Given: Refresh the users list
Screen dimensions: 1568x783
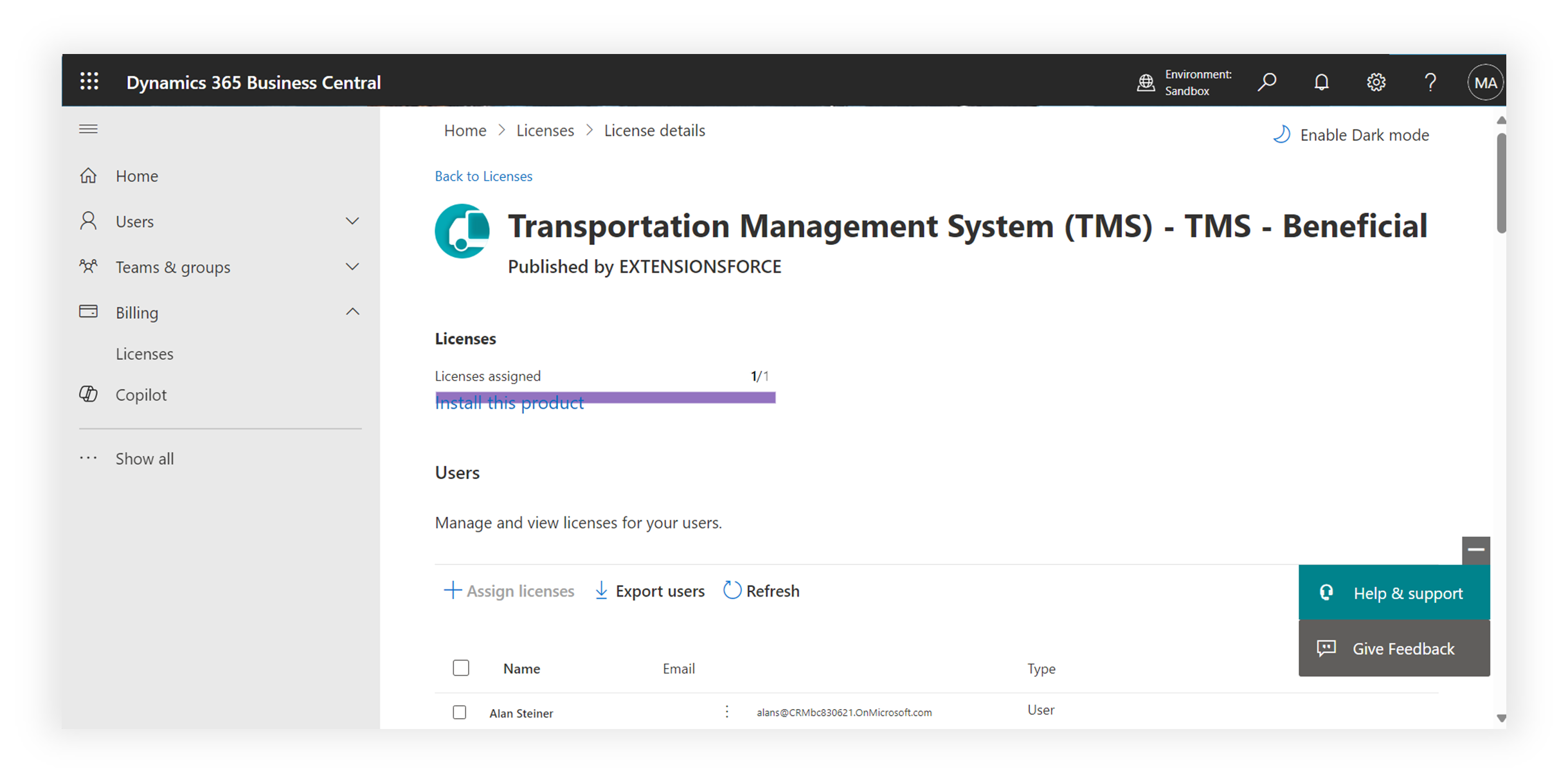Looking at the screenshot, I should 761,590.
